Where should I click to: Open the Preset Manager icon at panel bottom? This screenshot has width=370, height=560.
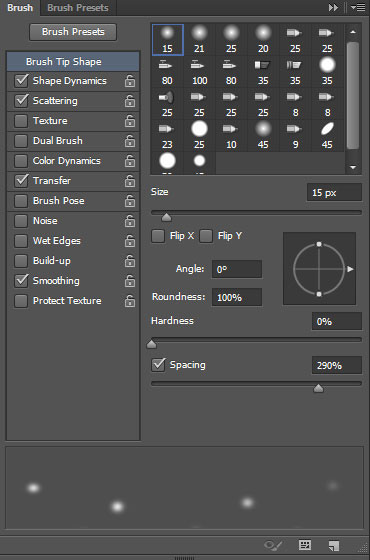pyautogui.click(x=305, y=545)
